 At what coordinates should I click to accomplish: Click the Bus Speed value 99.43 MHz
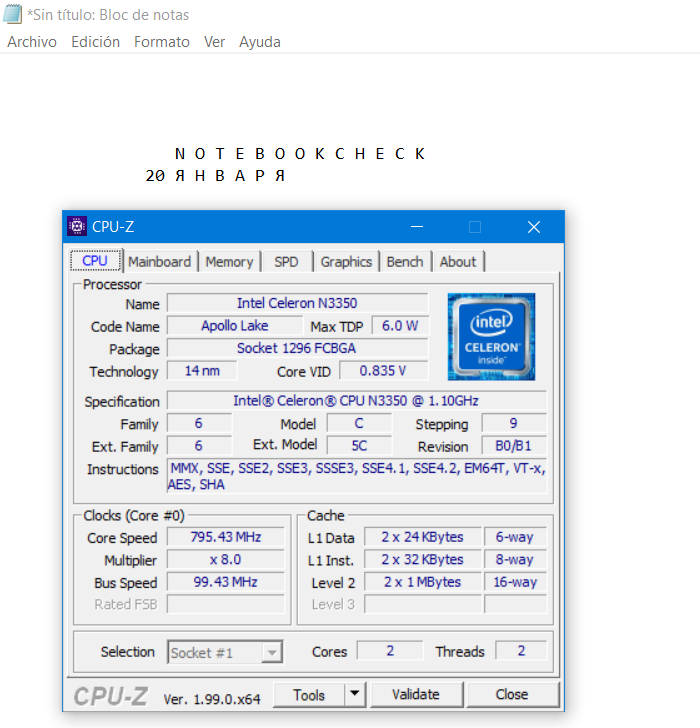pos(226,582)
